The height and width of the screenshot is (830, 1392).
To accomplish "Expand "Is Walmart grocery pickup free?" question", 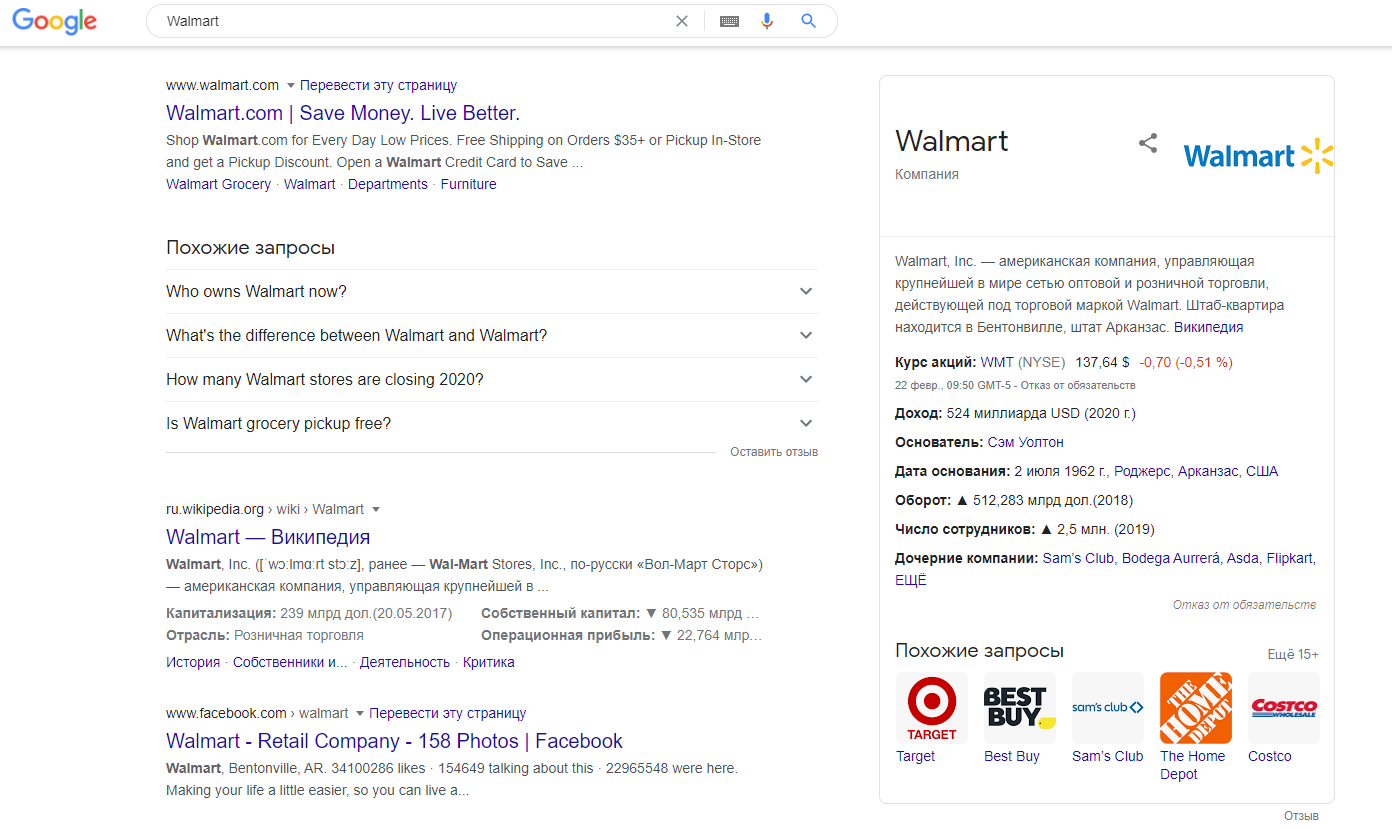I will tap(806, 424).
